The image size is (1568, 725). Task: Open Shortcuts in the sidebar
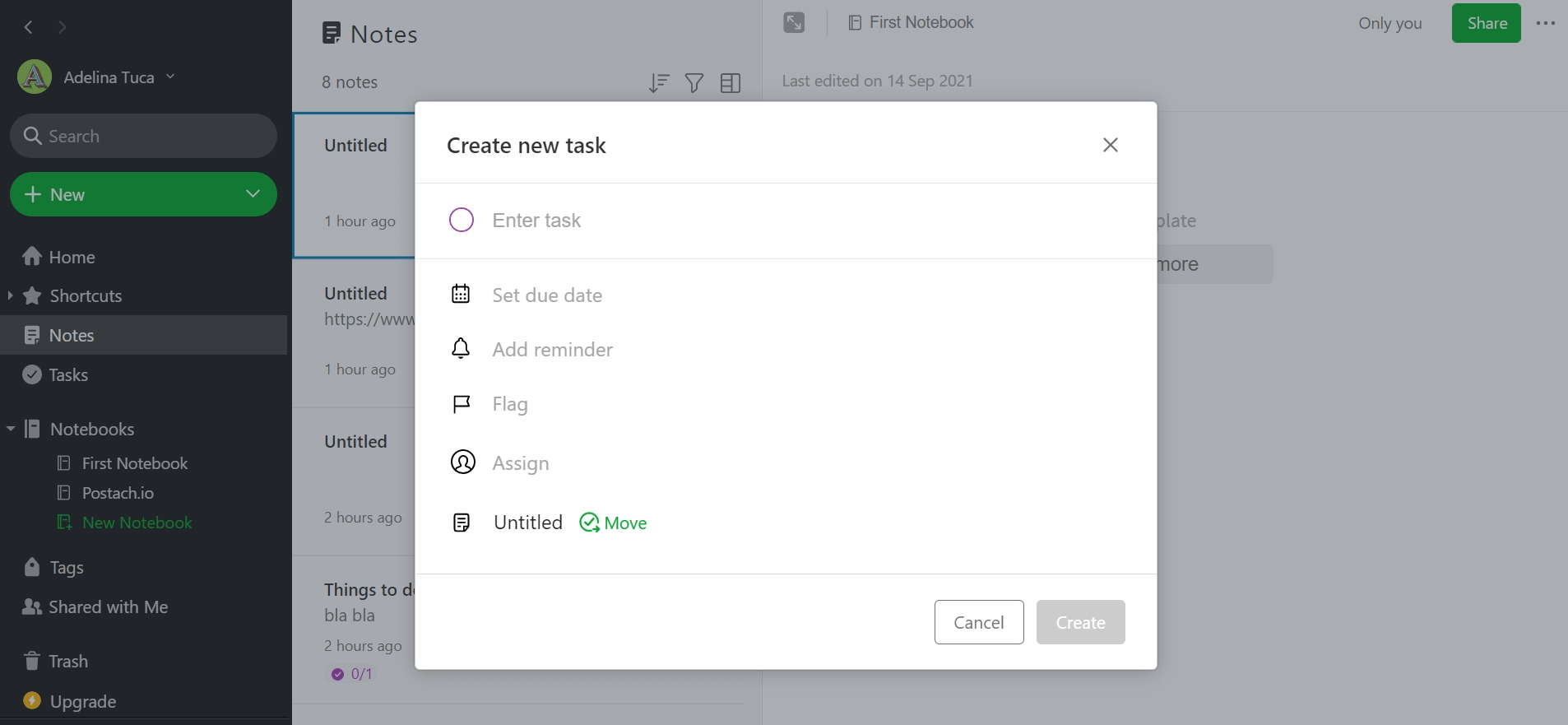coord(86,295)
